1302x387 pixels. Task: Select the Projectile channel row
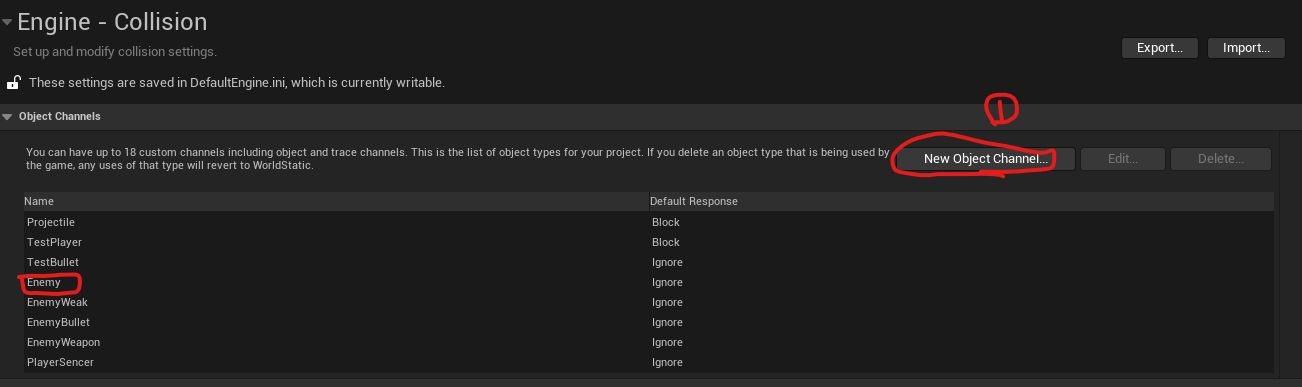click(649, 222)
